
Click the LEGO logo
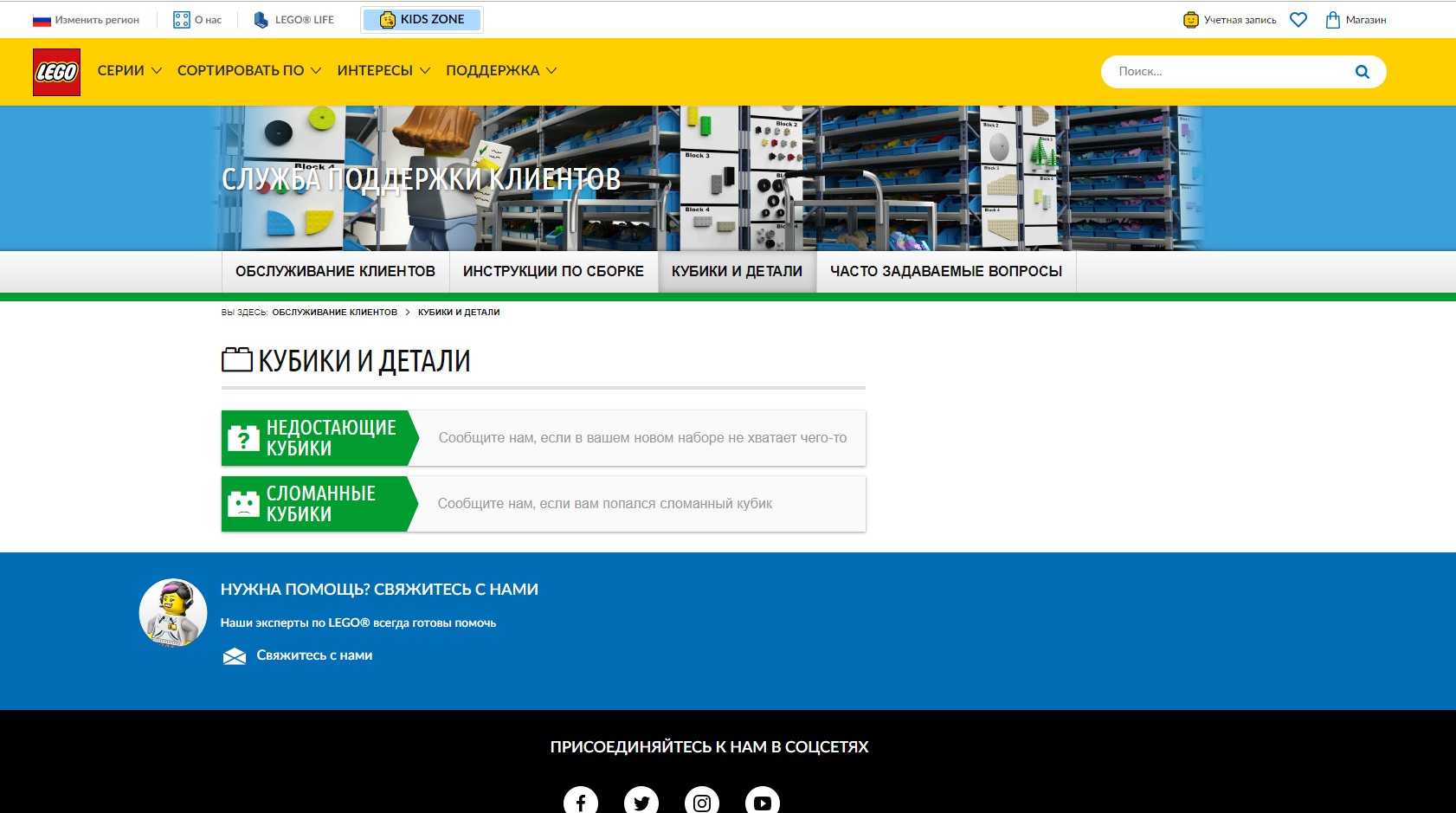56,72
